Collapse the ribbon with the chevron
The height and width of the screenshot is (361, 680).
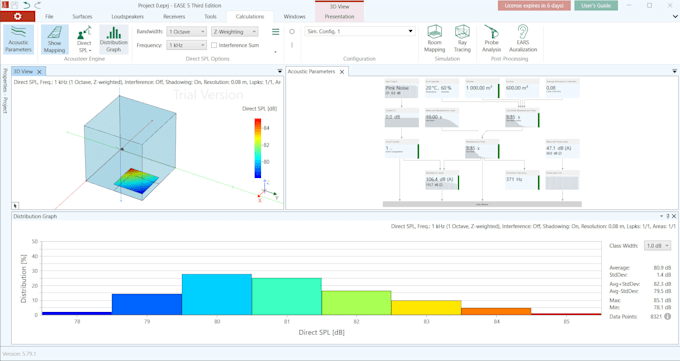point(675,16)
